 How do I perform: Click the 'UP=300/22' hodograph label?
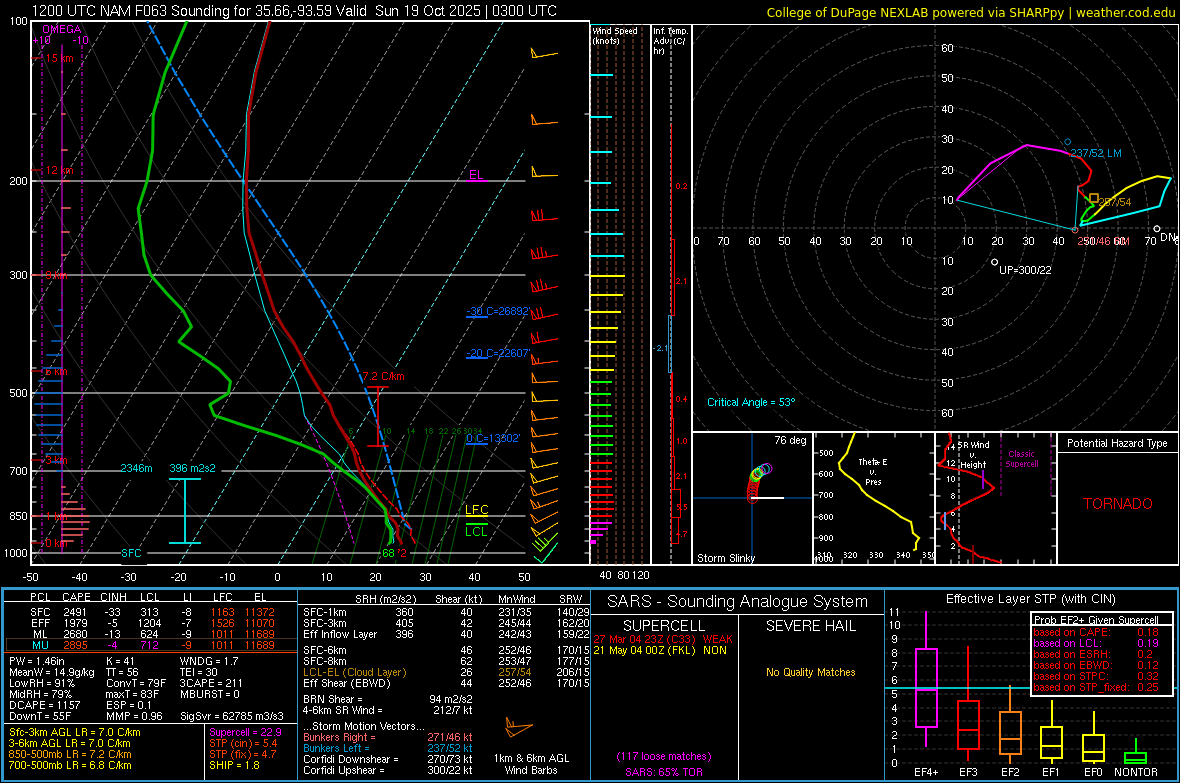tap(1025, 270)
